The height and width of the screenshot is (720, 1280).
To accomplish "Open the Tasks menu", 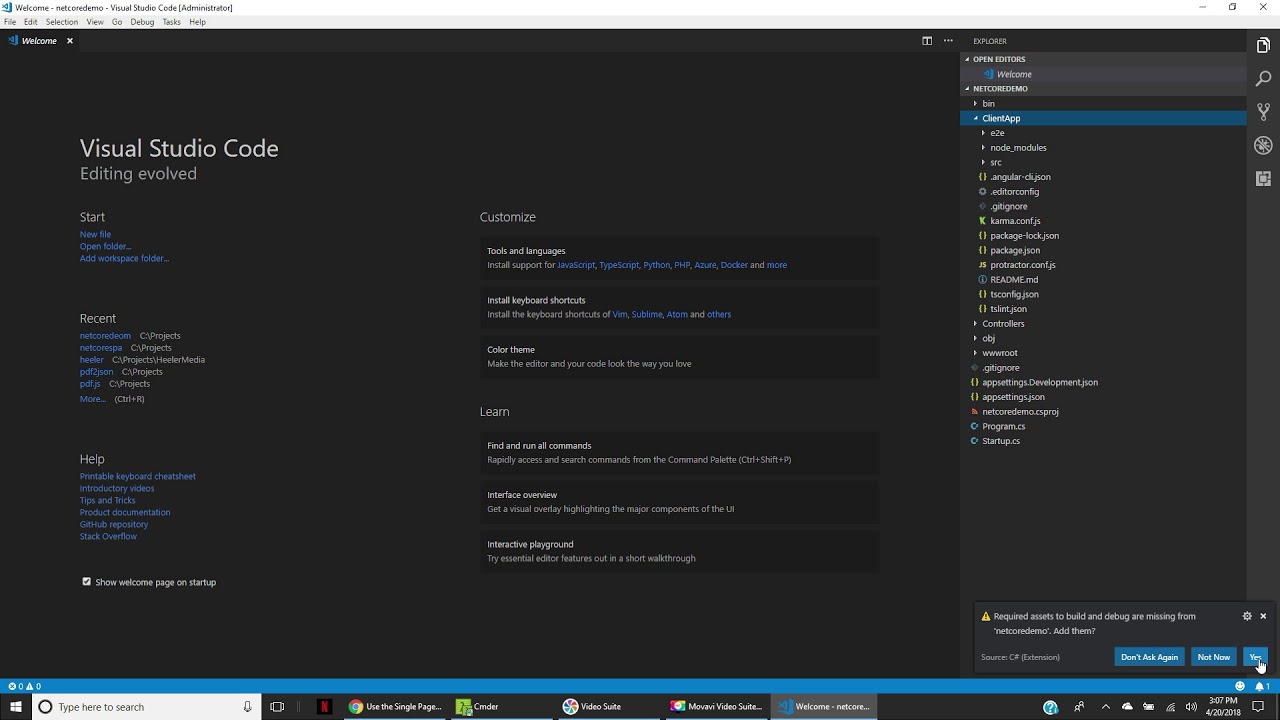I will point(171,22).
